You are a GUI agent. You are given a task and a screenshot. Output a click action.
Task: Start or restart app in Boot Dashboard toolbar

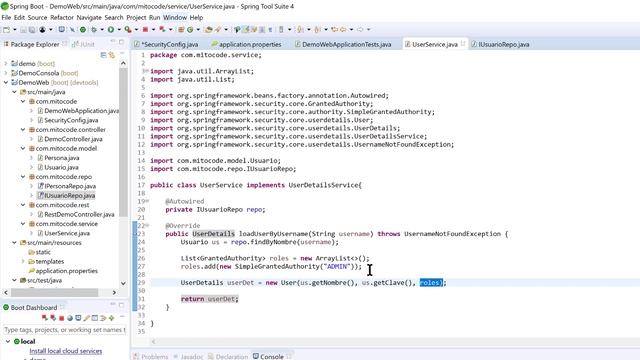[x=45, y=318]
